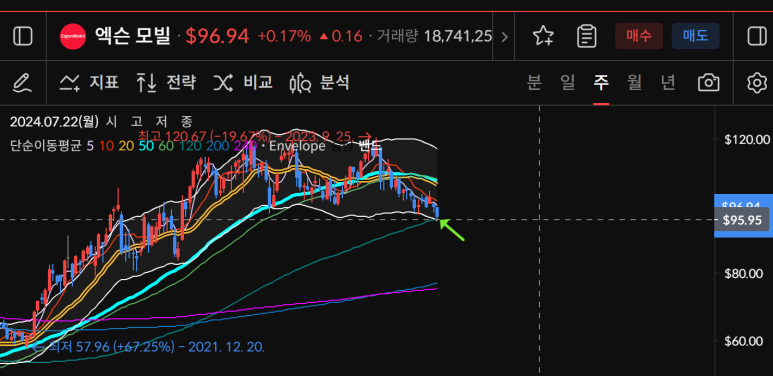Toggle the 240-period moving average
773x376 pixels.
tap(246, 146)
